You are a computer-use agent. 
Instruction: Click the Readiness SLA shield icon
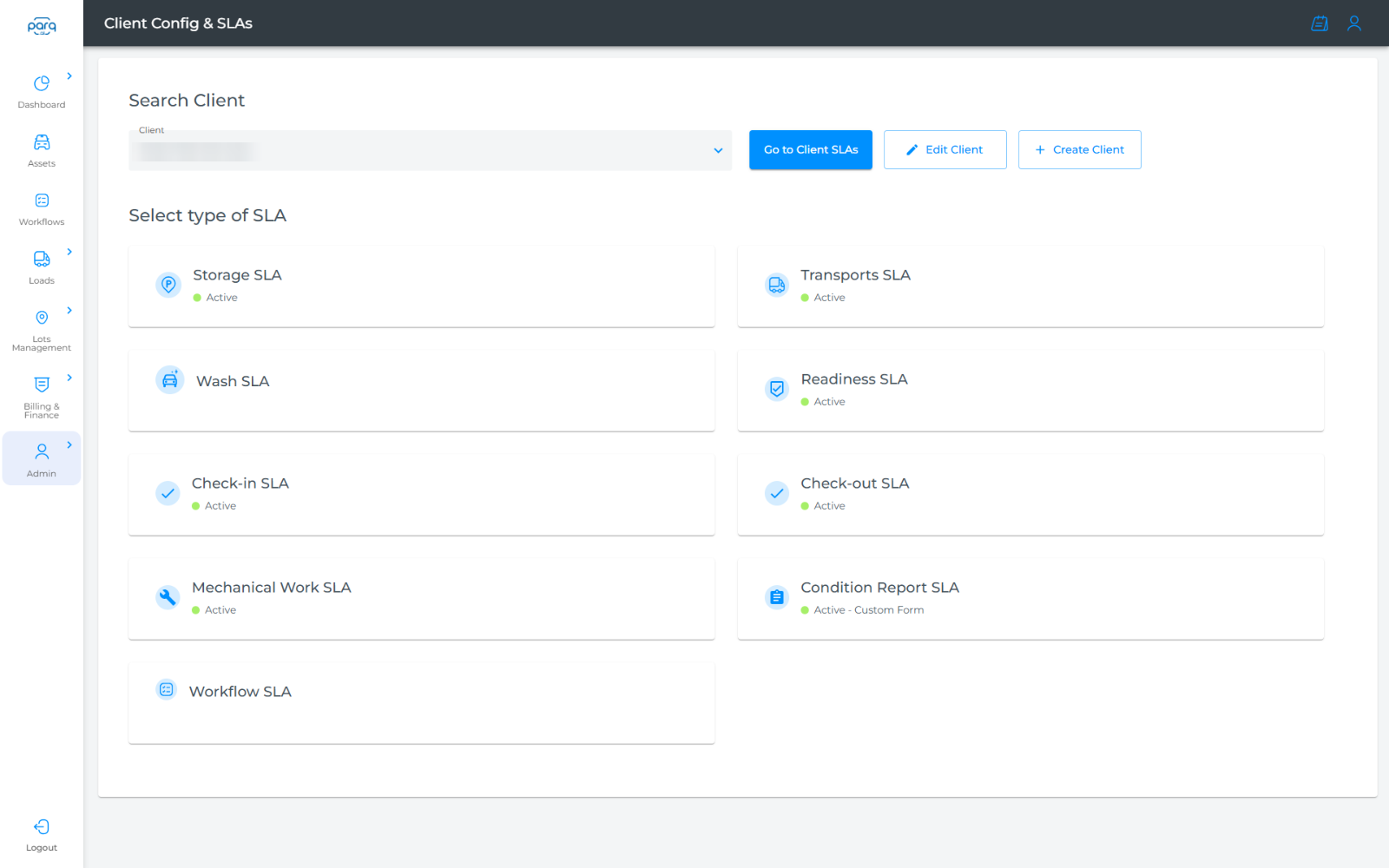(x=777, y=389)
